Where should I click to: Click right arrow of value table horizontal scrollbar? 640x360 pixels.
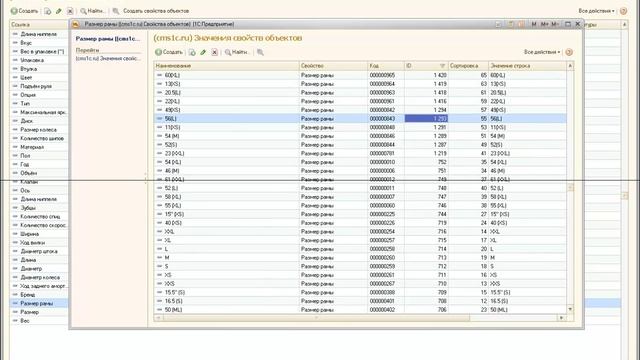[x=562, y=318]
